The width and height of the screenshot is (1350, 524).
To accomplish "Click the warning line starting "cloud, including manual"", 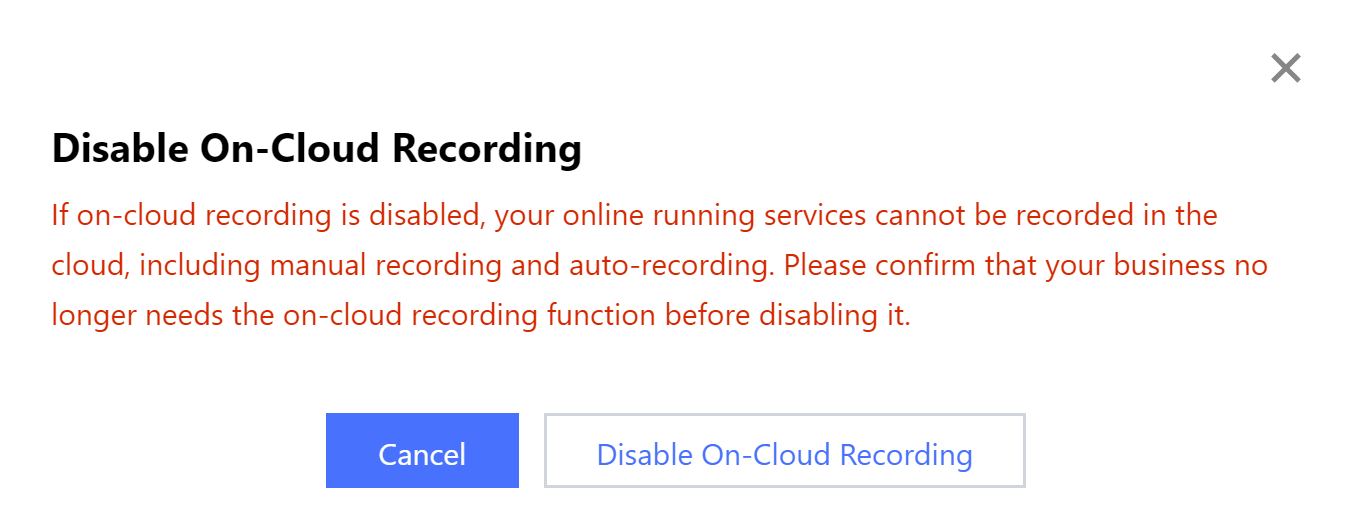I will pos(659,265).
